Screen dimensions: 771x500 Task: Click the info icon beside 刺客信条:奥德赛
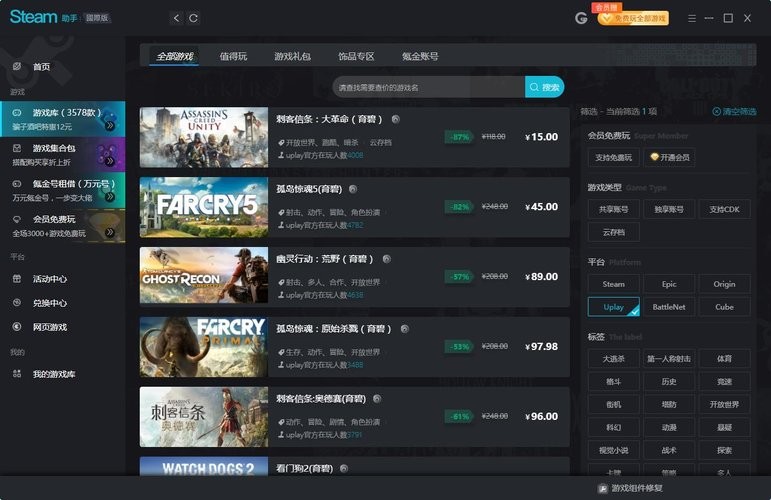pos(377,399)
